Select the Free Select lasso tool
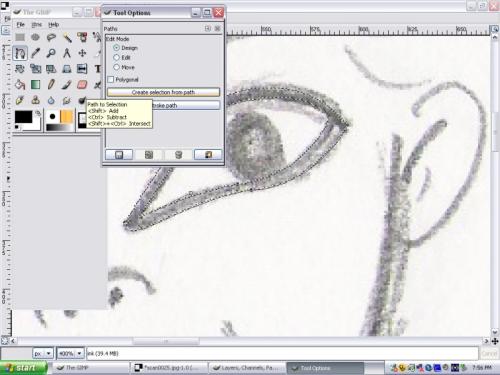500x375 pixels. coord(51,37)
